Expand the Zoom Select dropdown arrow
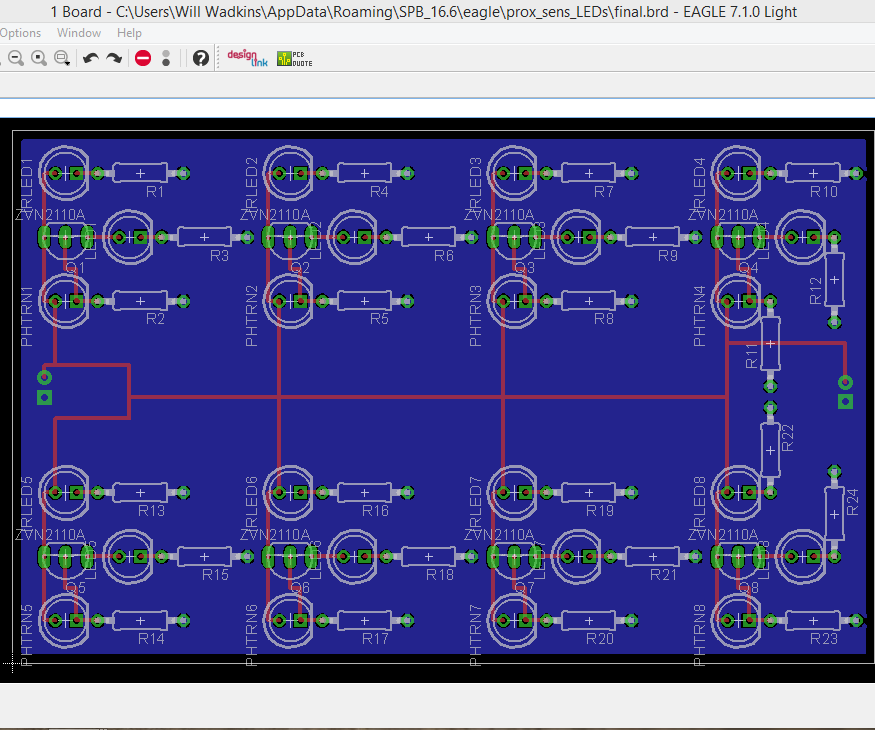The image size is (875, 730). (x=68, y=63)
